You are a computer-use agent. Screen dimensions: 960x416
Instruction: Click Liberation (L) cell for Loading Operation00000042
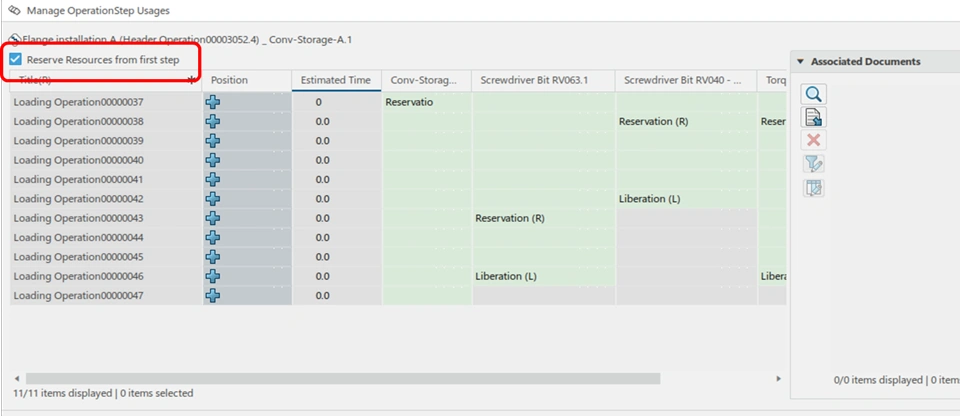coord(650,199)
